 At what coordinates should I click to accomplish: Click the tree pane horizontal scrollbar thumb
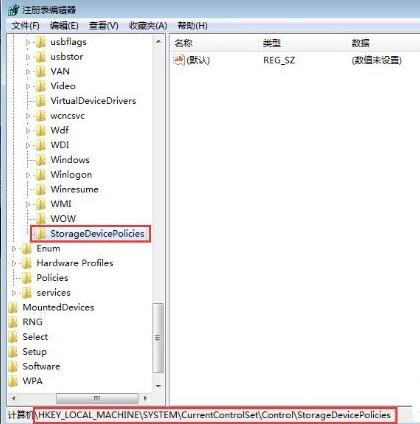click(97, 398)
